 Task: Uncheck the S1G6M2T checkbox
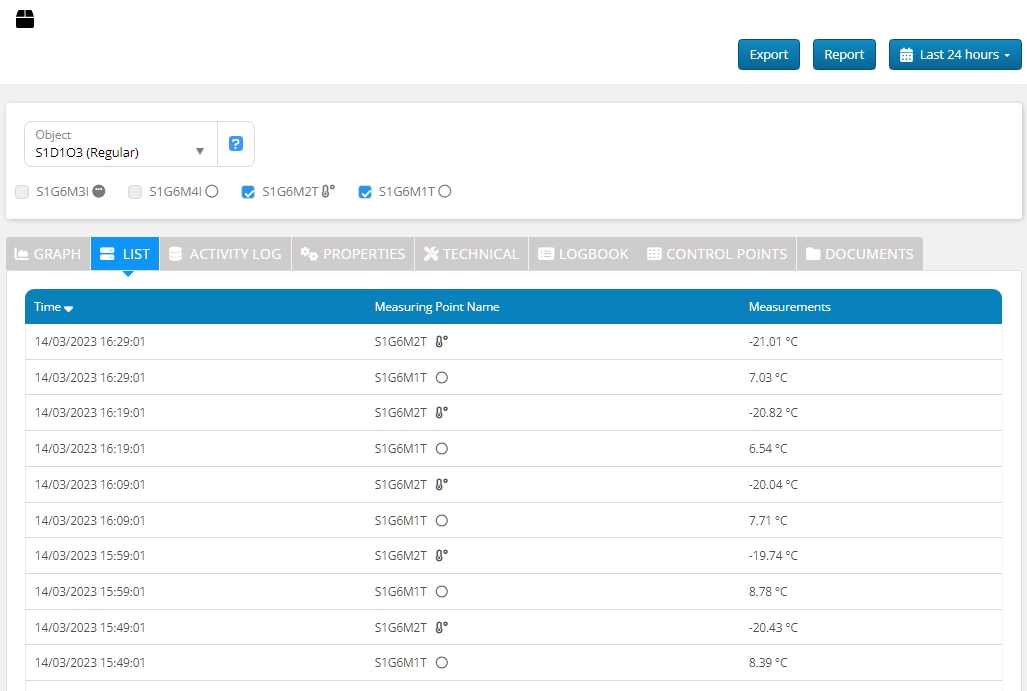[x=248, y=192]
